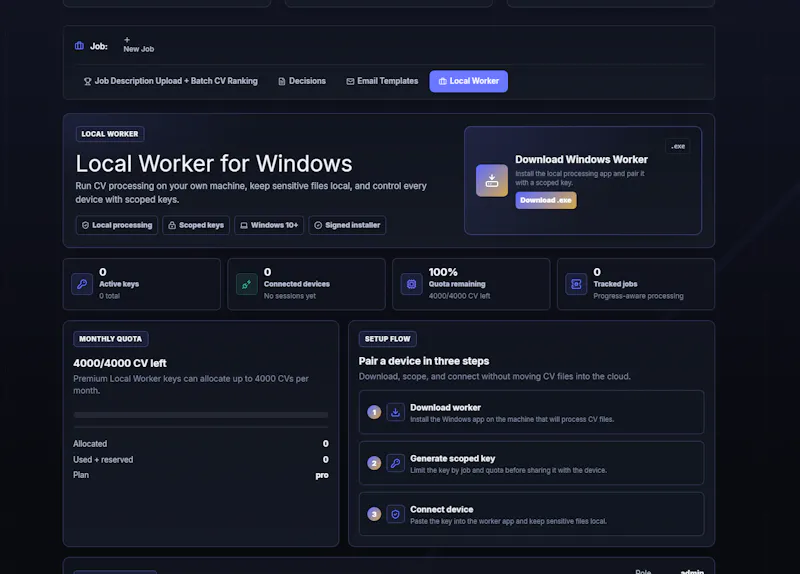Switch to the Decisions tab

pos(302,81)
